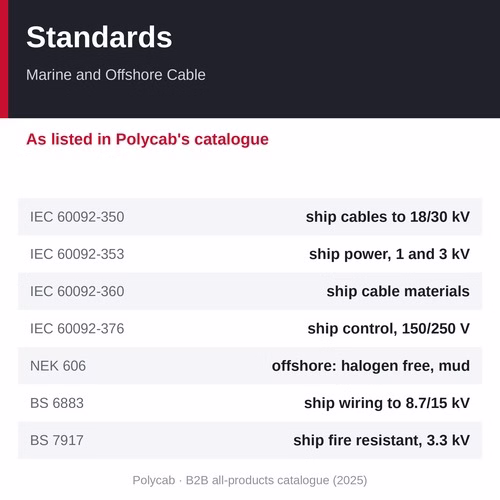Select the 'As listed in Polycab's catalogue' heading
500x500 pixels.
click(x=147, y=139)
